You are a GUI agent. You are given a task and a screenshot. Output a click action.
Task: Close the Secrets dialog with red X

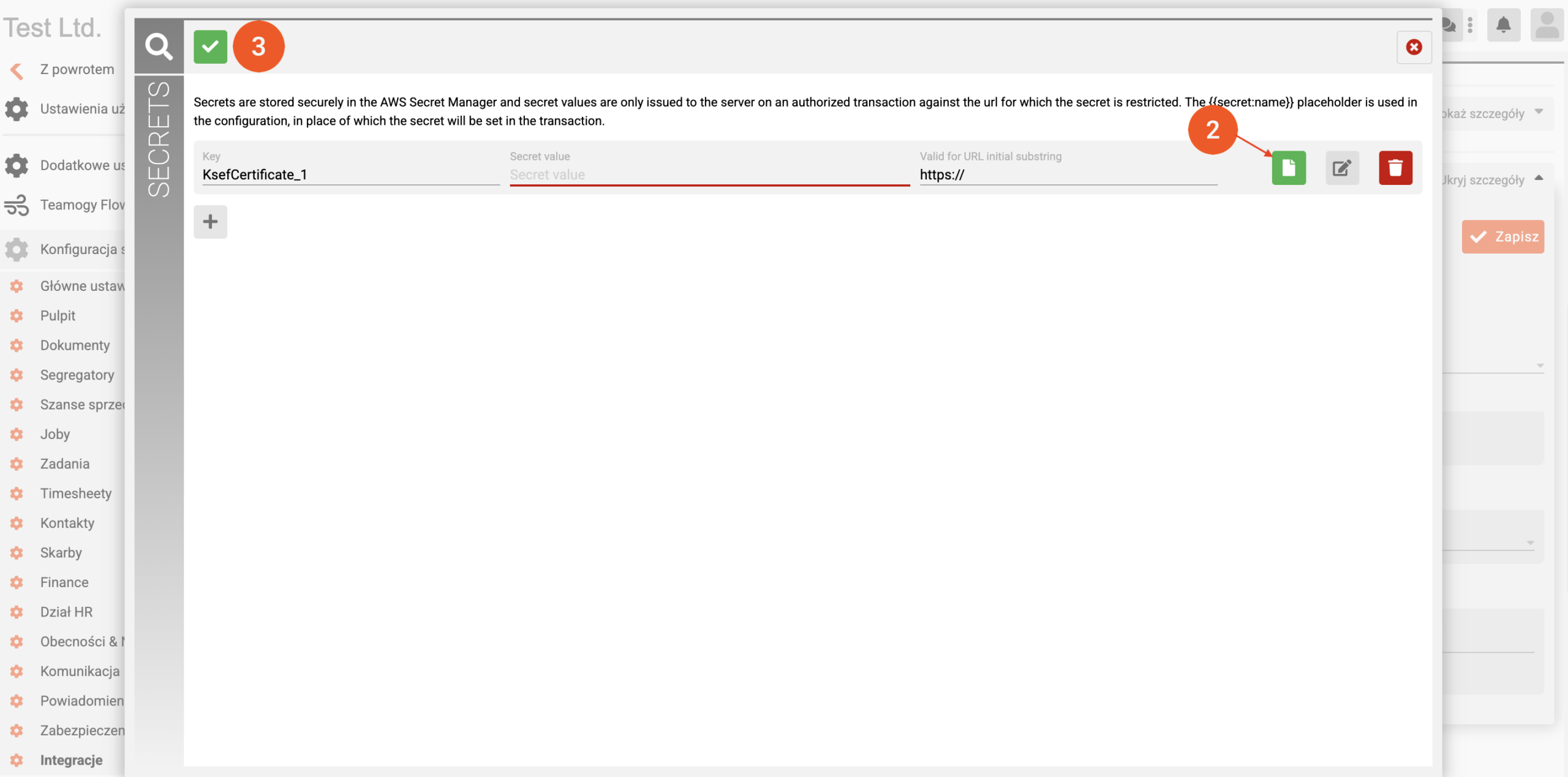[x=1413, y=47]
